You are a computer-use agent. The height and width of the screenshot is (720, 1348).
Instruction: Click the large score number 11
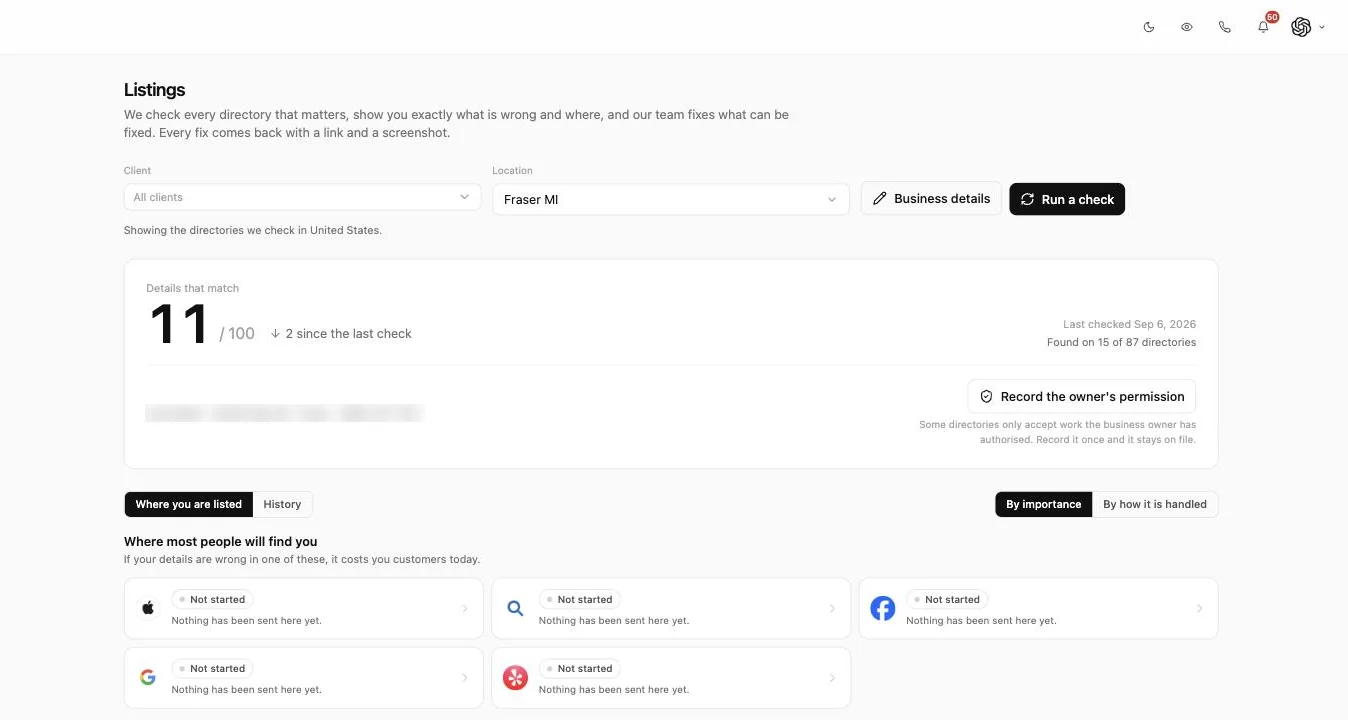point(179,325)
